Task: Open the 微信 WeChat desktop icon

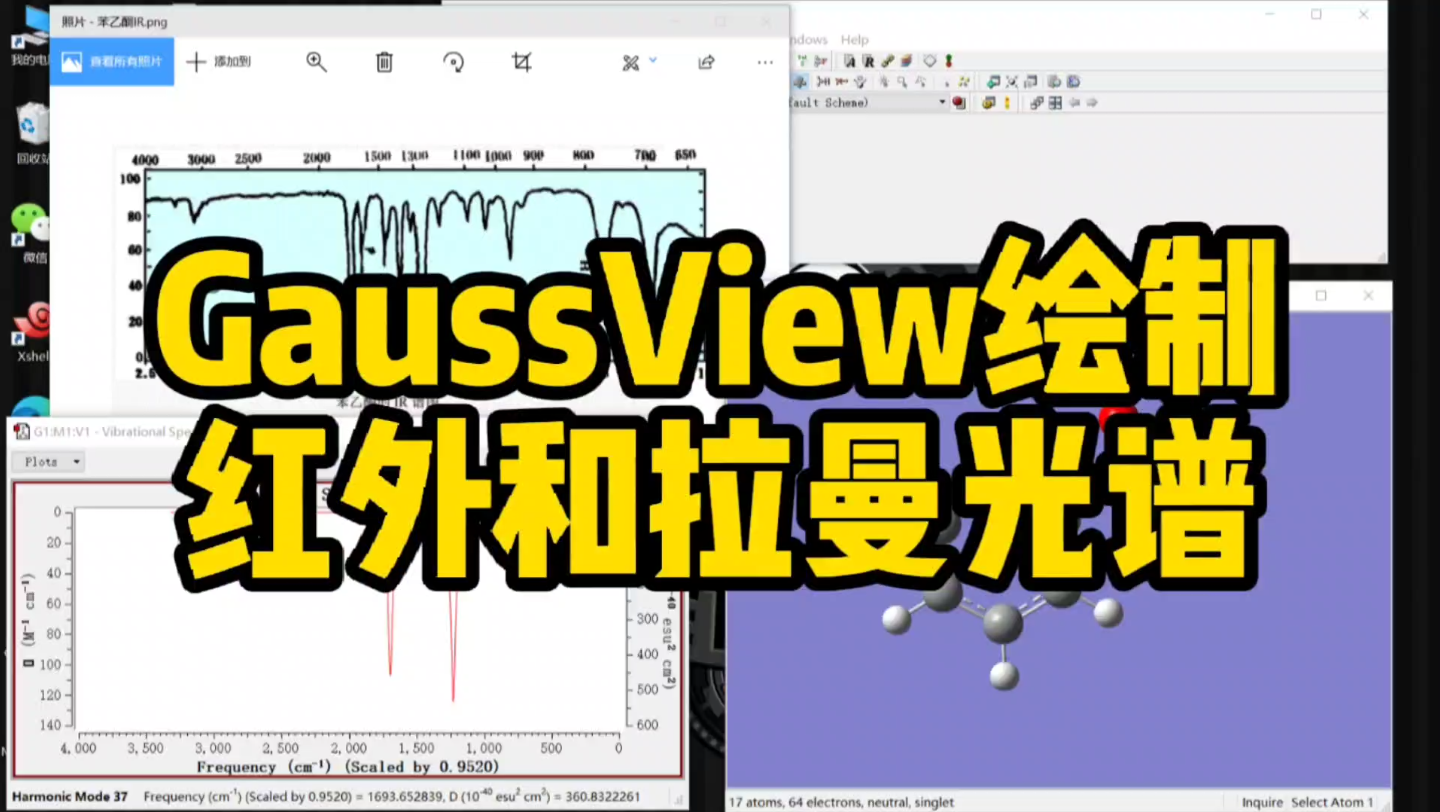Action: coord(33,233)
